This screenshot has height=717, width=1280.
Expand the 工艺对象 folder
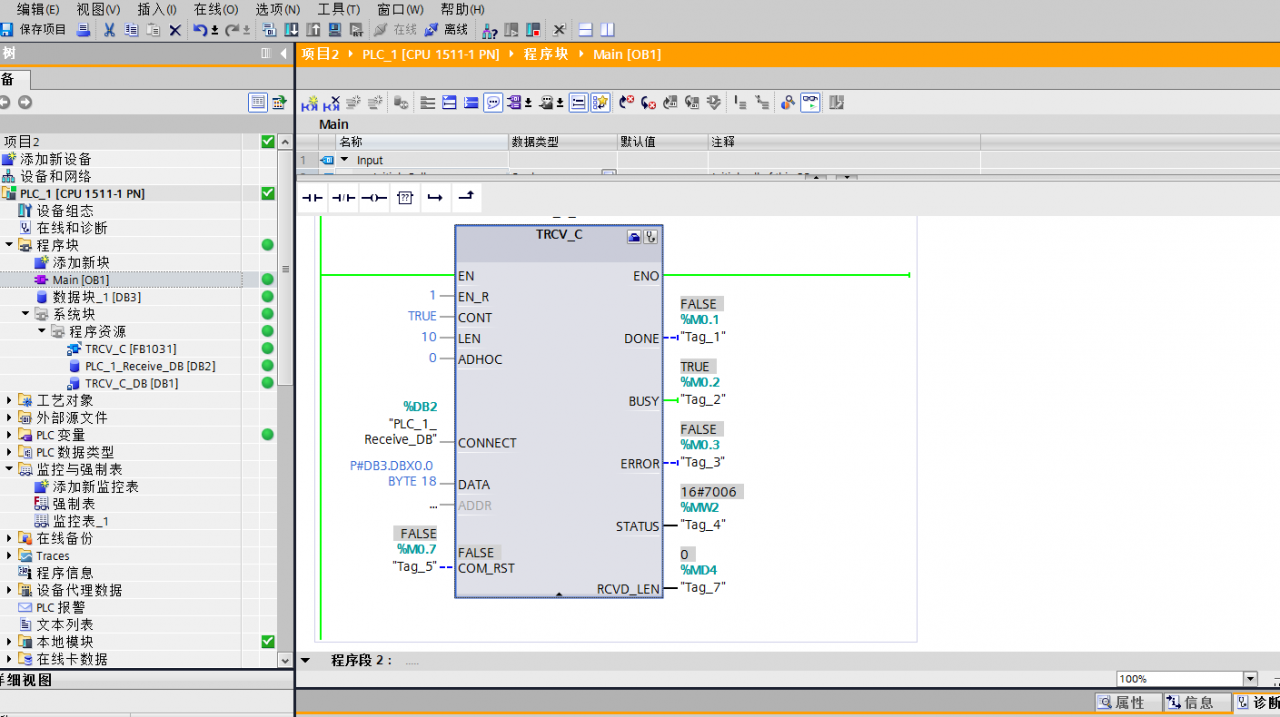click(x=10, y=400)
